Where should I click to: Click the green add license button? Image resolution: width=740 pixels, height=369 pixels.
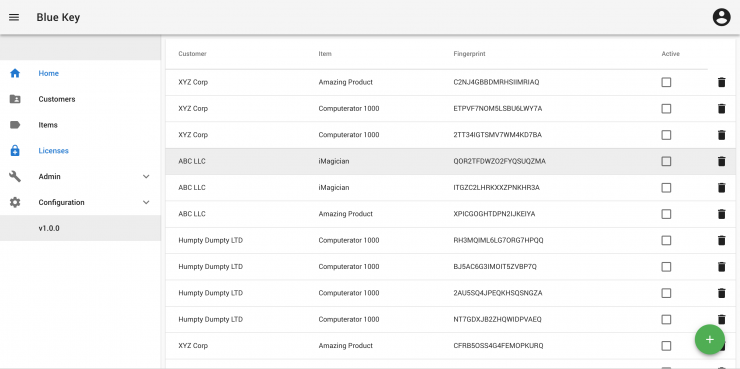coord(709,339)
